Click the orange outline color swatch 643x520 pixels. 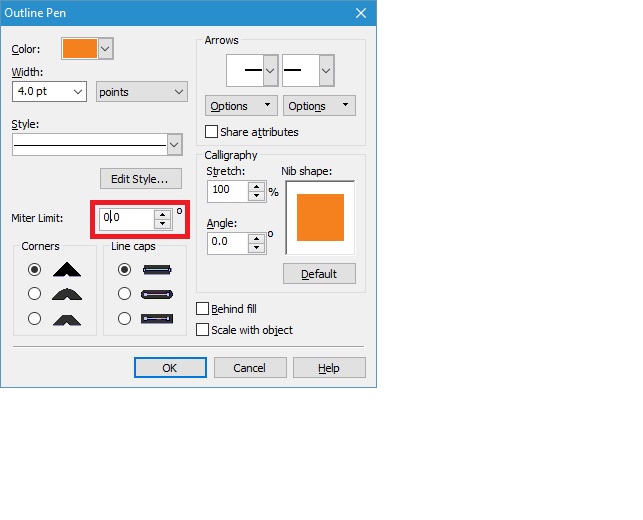pos(80,49)
